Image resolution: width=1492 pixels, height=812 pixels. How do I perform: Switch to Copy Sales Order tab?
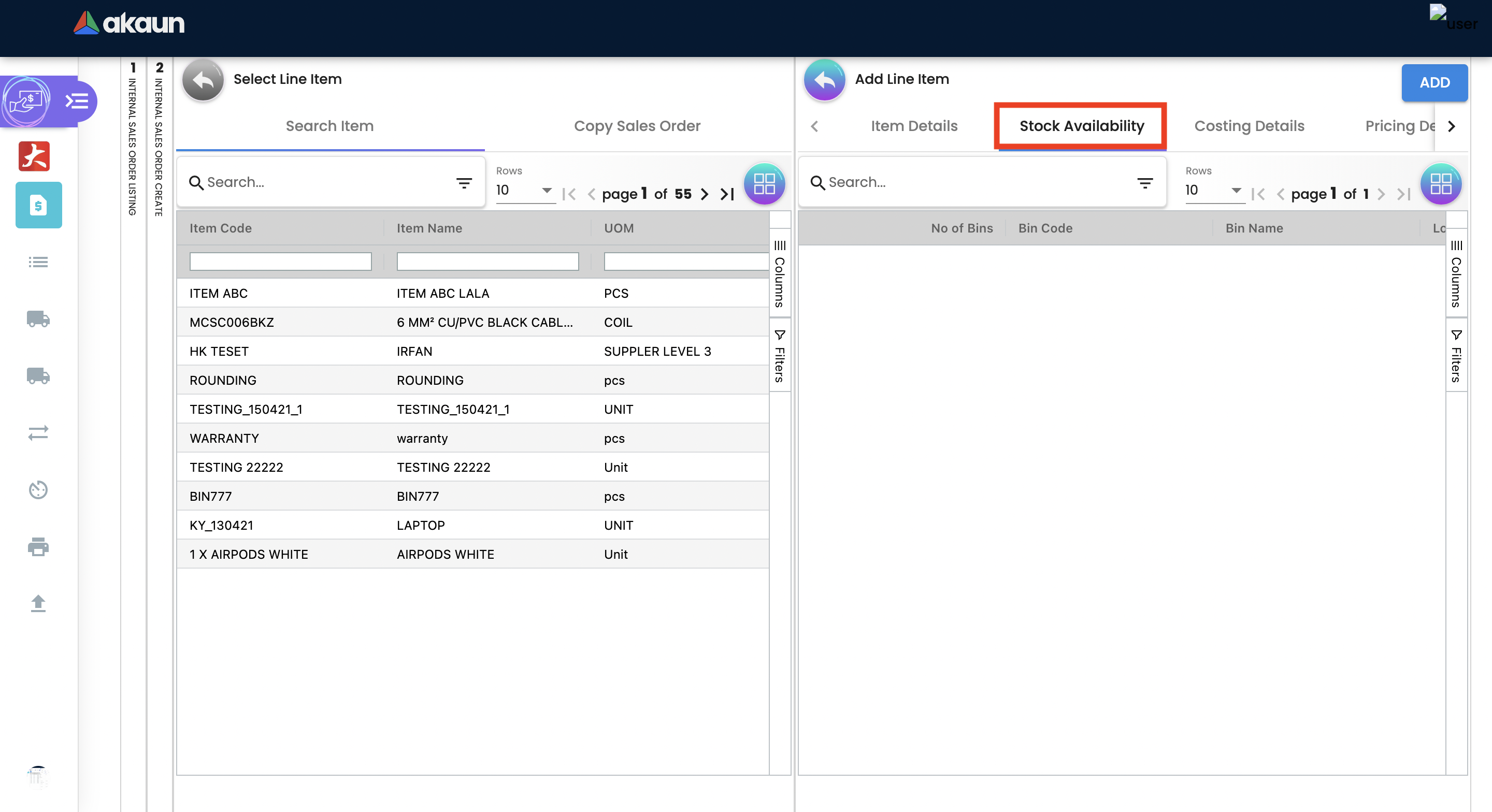click(x=637, y=126)
